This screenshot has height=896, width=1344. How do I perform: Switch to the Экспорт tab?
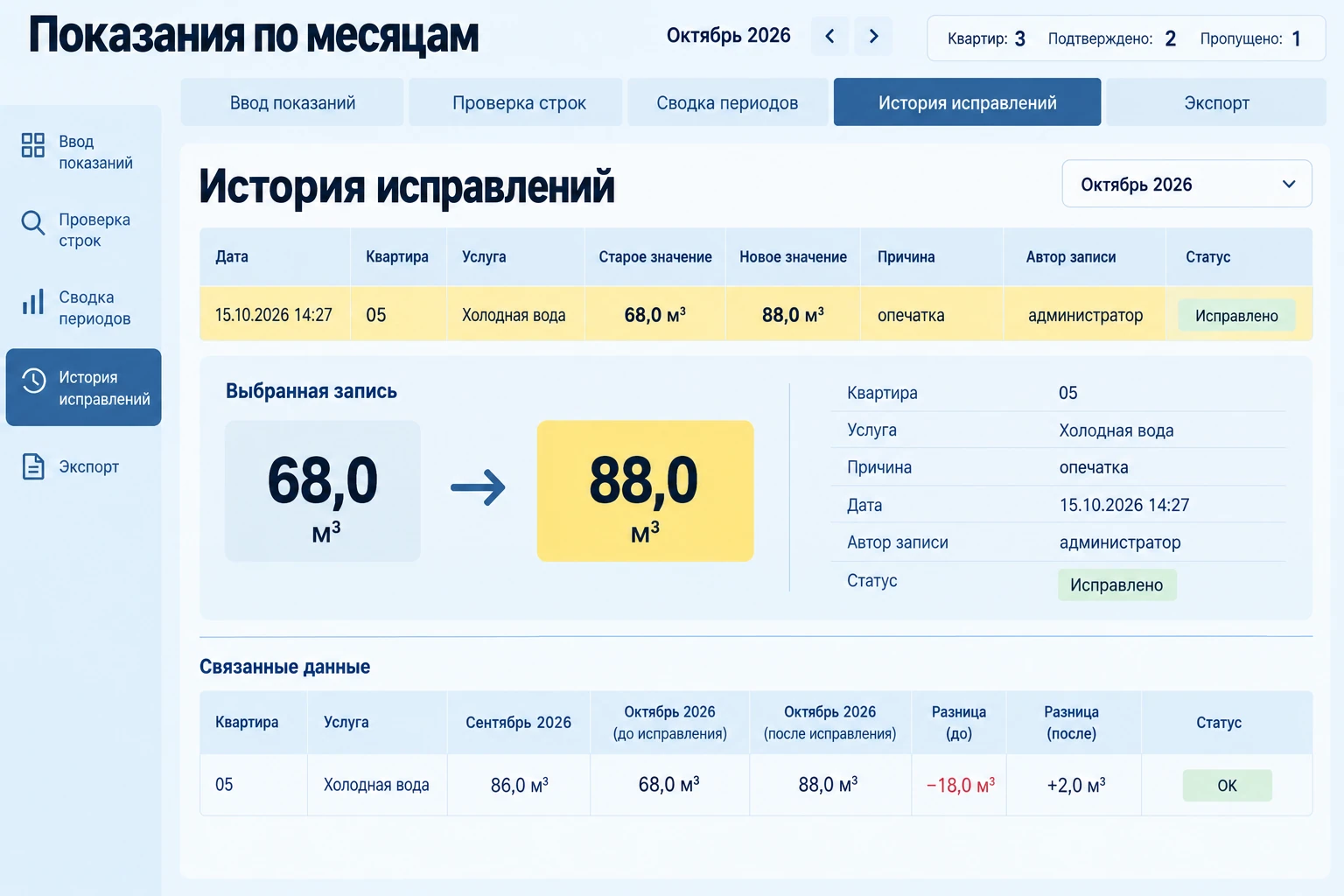tap(1216, 102)
